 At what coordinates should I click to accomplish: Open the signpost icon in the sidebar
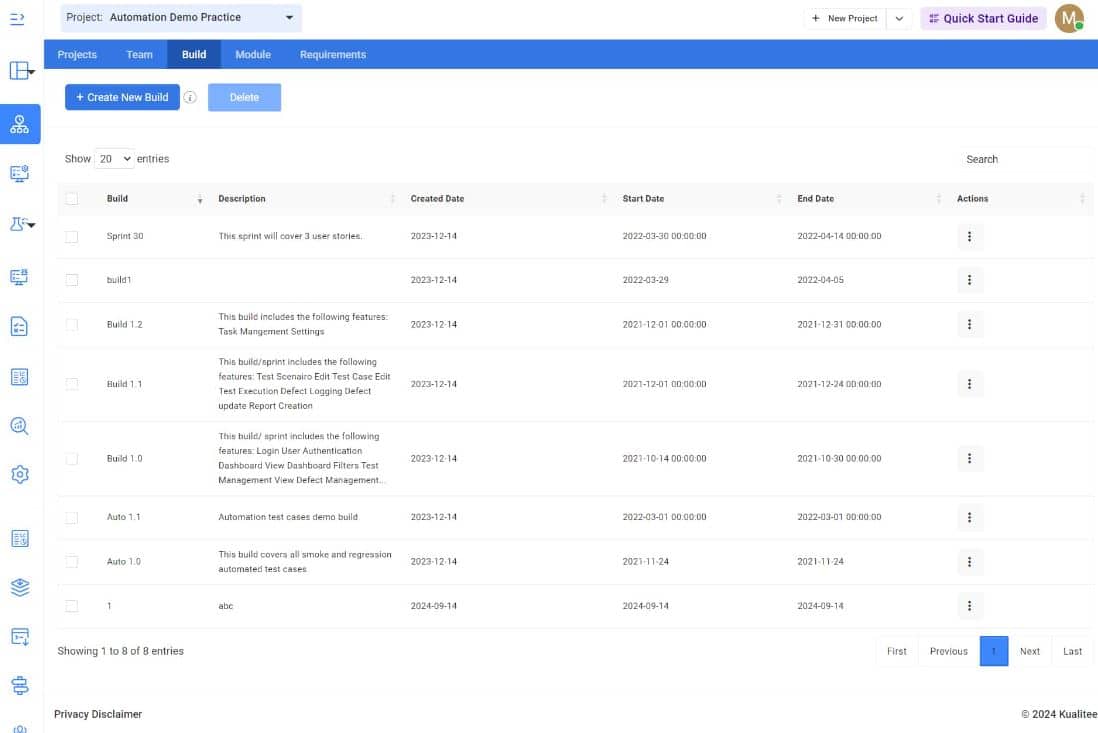point(20,685)
